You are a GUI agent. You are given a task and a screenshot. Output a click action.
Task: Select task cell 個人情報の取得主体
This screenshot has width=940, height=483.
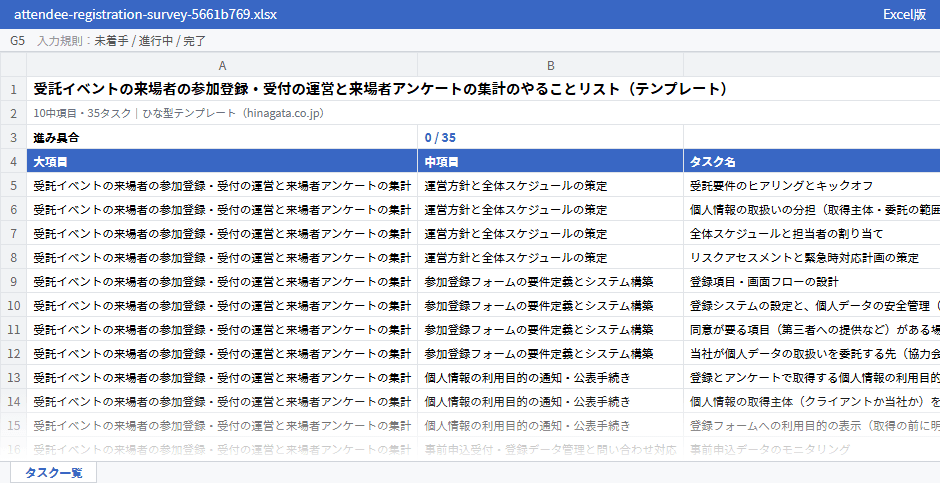click(812, 401)
